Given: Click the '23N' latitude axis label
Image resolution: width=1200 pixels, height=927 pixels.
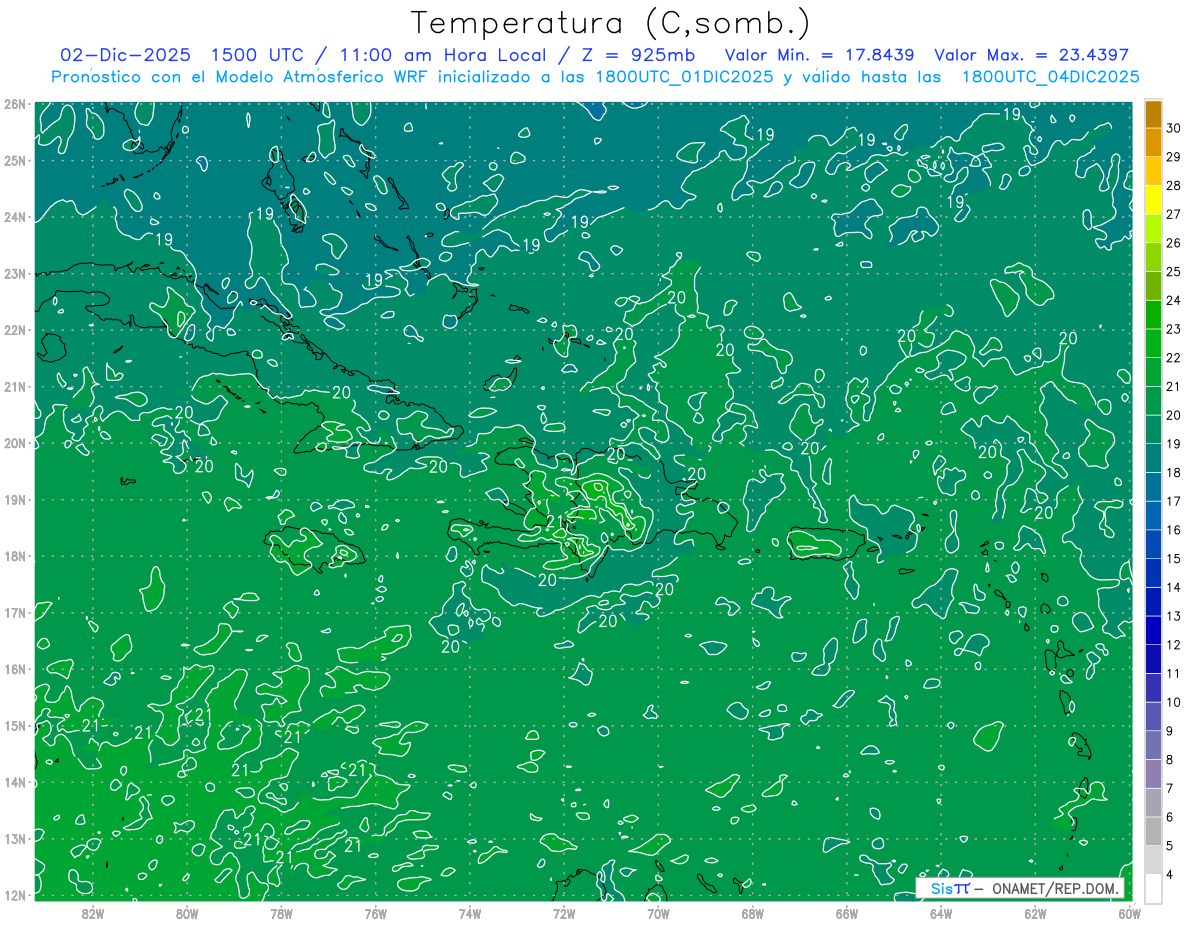Looking at the screenshot, I should 15,274.
